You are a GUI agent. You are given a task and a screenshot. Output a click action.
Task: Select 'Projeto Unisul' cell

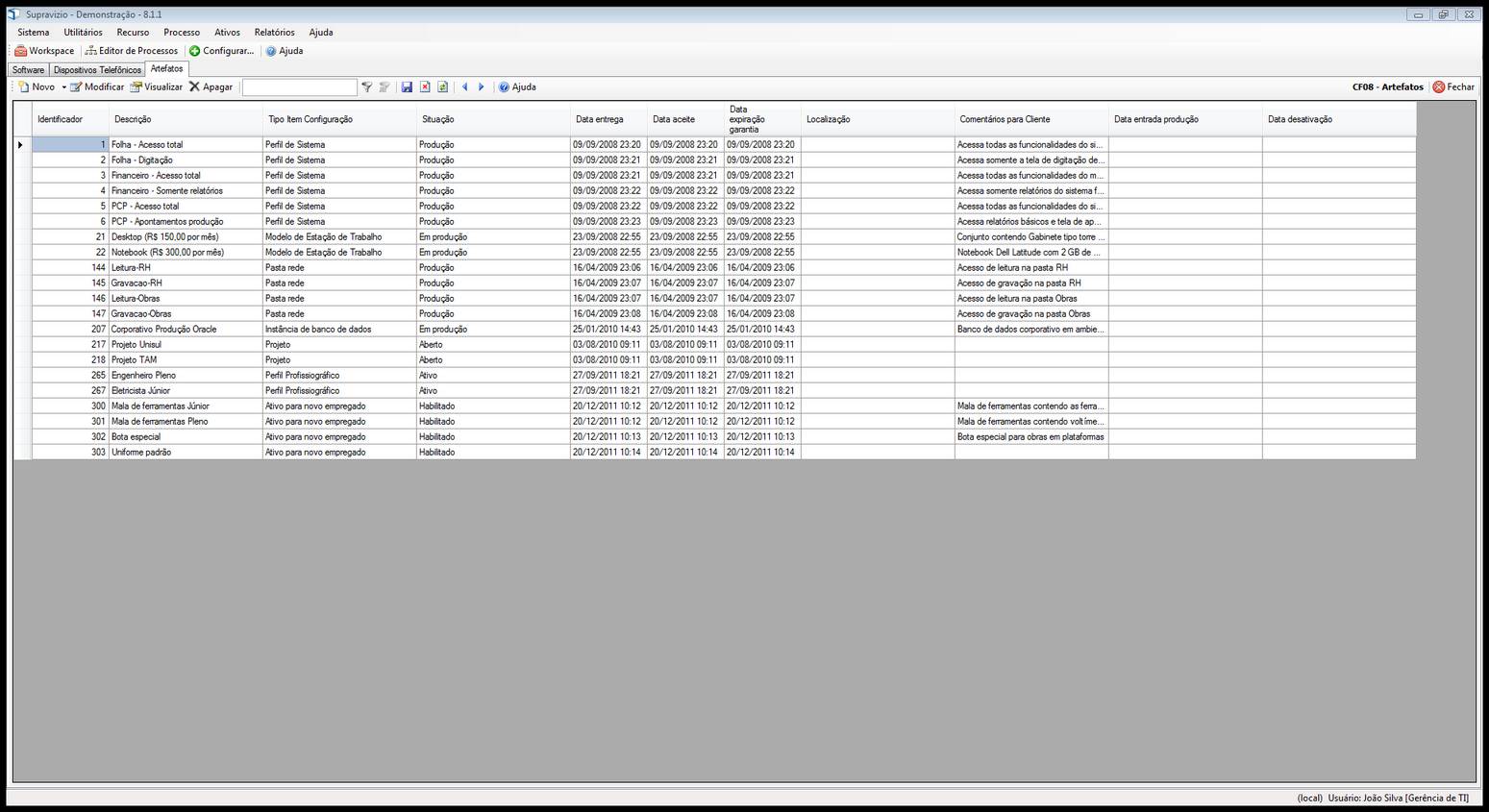(x=186, y=345)
